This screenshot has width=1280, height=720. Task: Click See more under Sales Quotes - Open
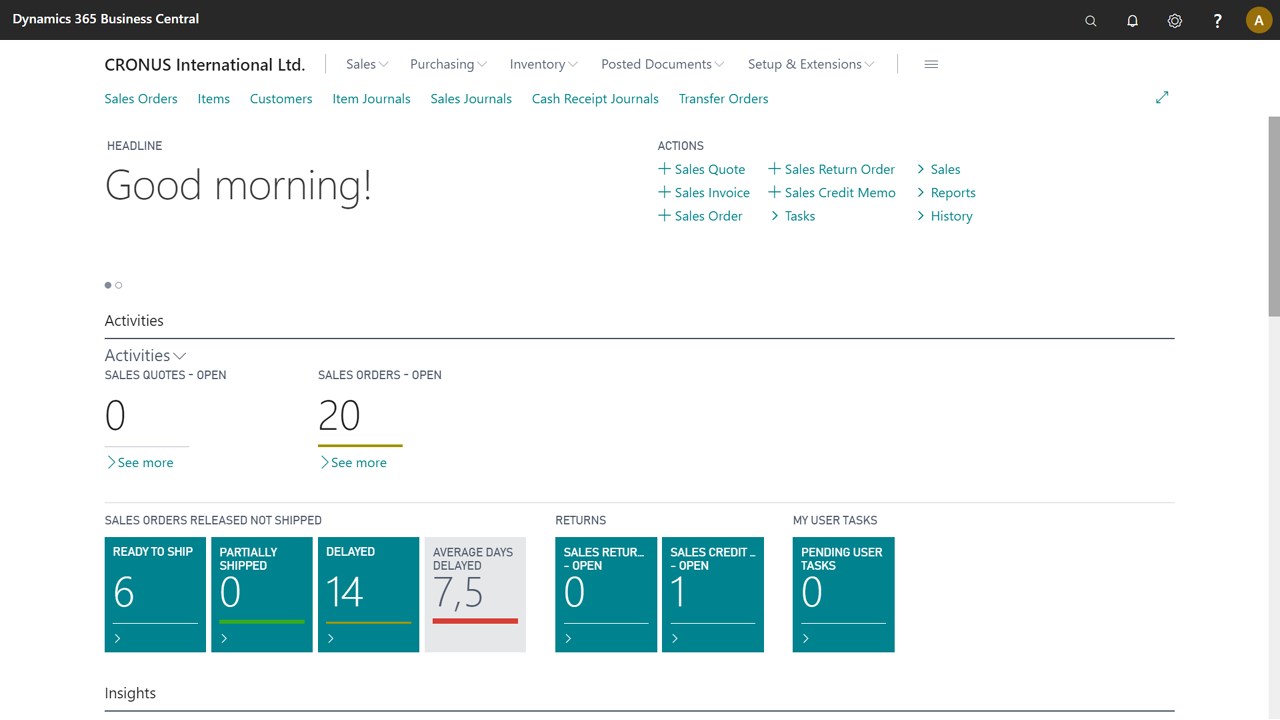click(x=140, y=462)
